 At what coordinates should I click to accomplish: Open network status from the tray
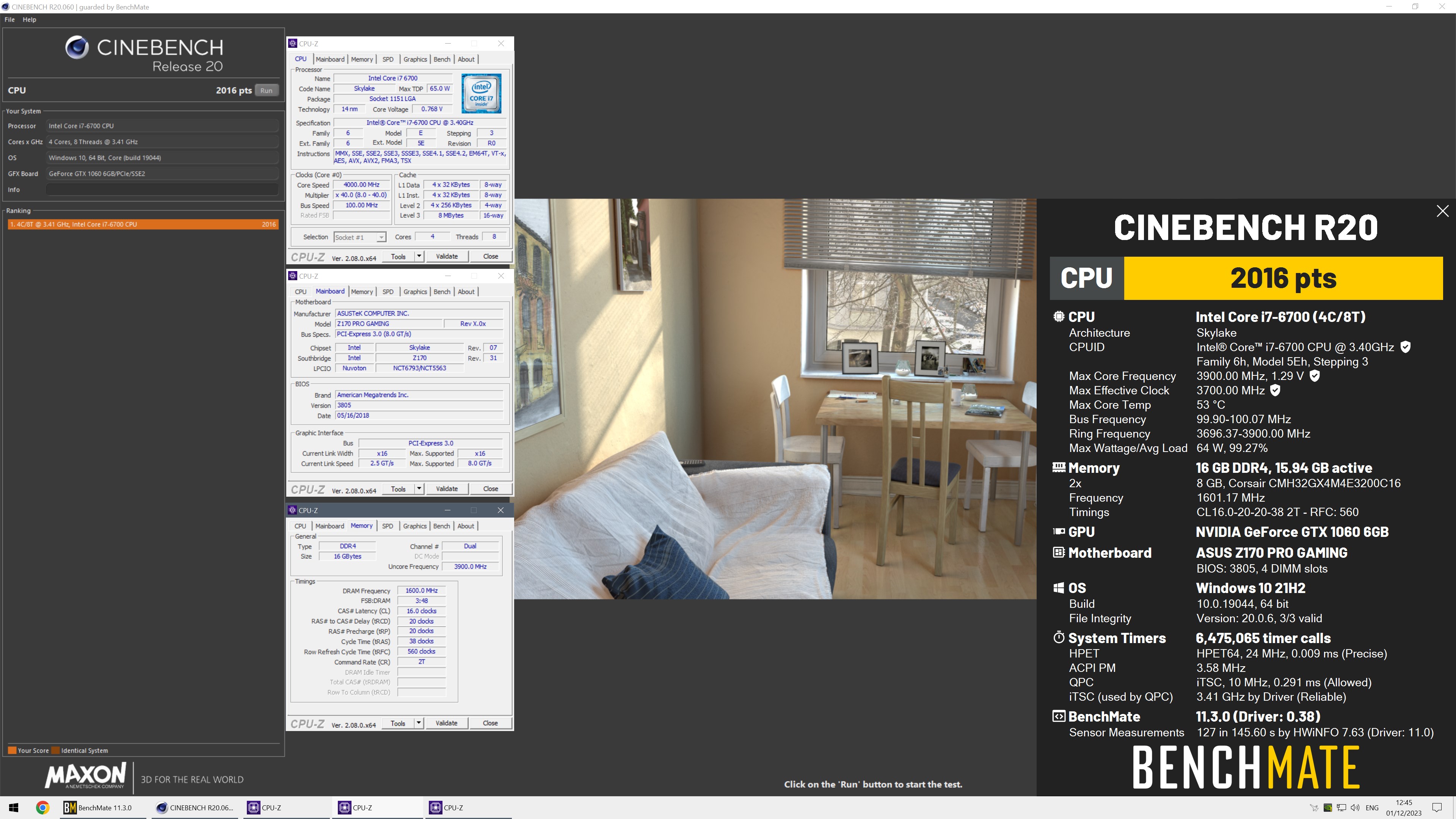click(1341, 808)
